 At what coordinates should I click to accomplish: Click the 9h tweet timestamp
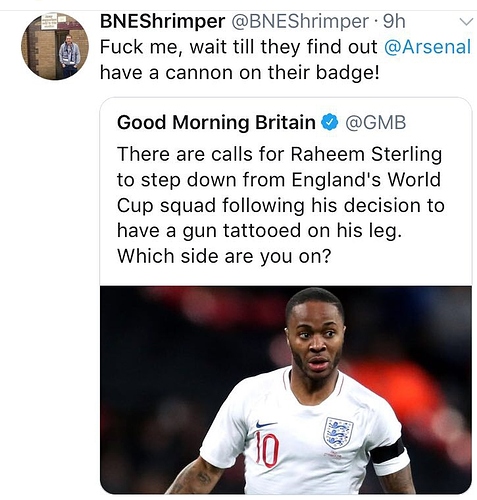pos(394,21)
